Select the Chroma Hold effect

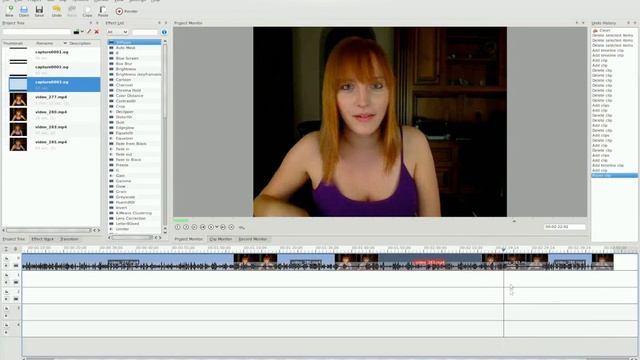point(128,90)
